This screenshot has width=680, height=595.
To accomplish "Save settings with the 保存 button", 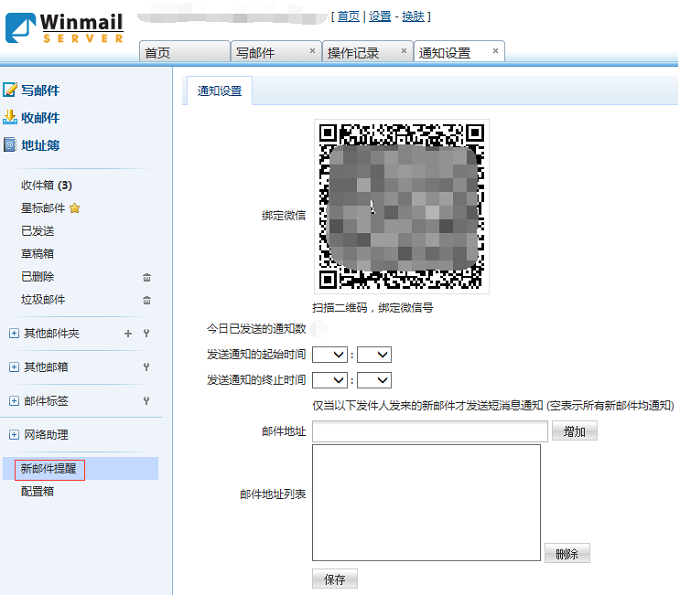I will 335,579.
